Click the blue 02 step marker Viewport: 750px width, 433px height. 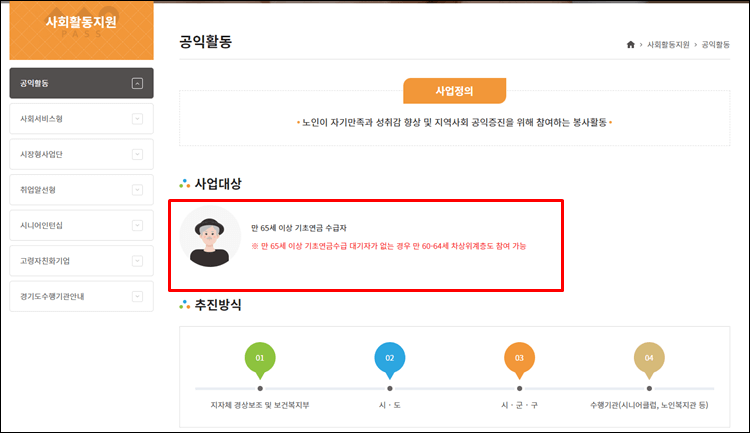point(390,360)
